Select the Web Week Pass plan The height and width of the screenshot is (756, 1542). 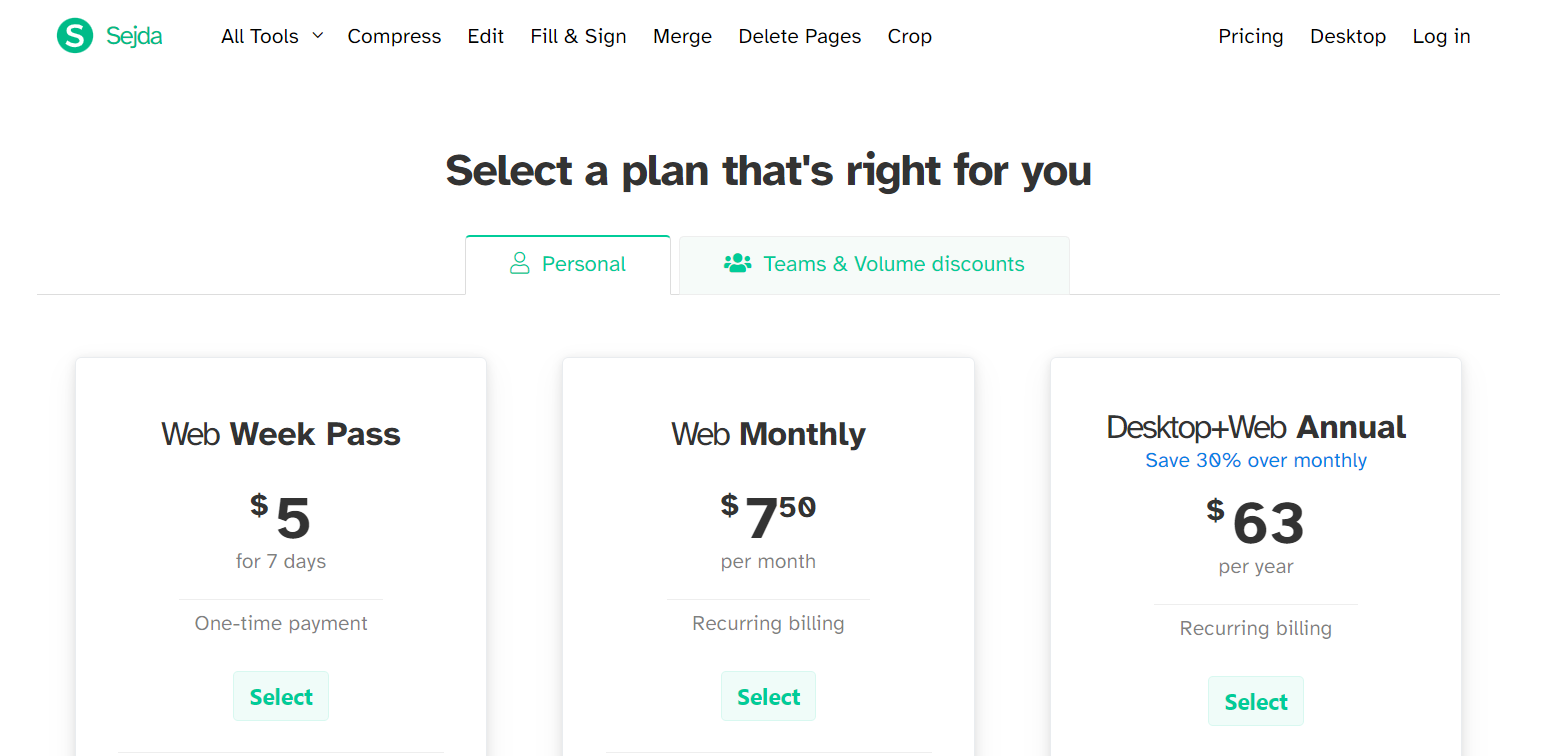[x=281, y=696]
